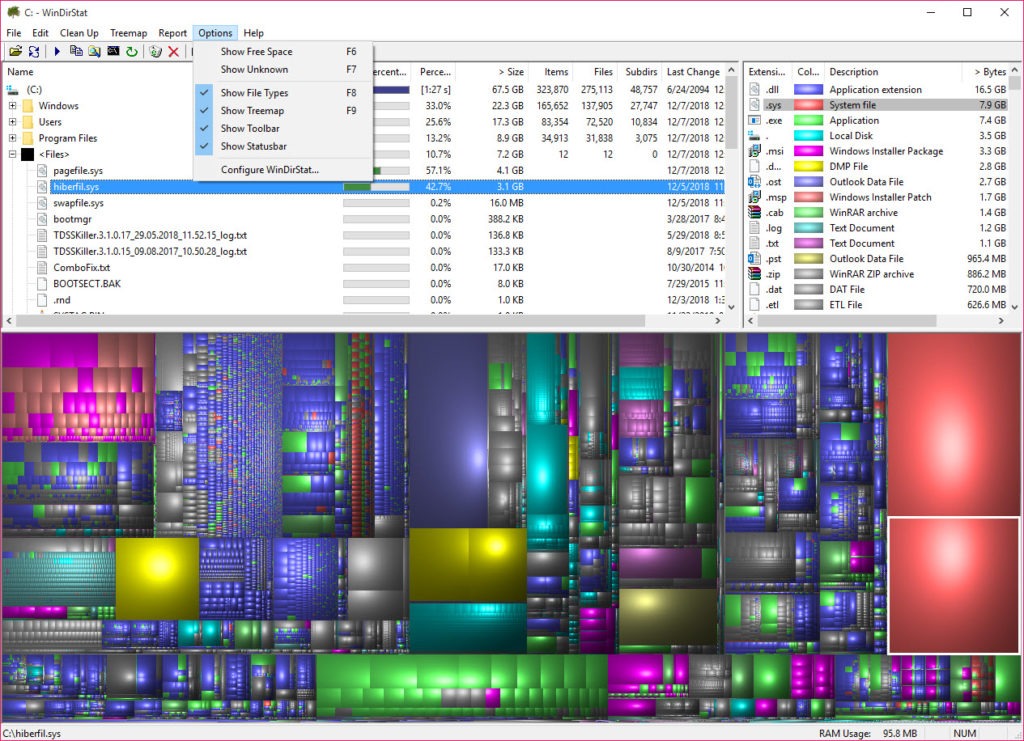Click the pagefile.sys file icon
Screen dimensions: 1024x741
tap(42, 170)
